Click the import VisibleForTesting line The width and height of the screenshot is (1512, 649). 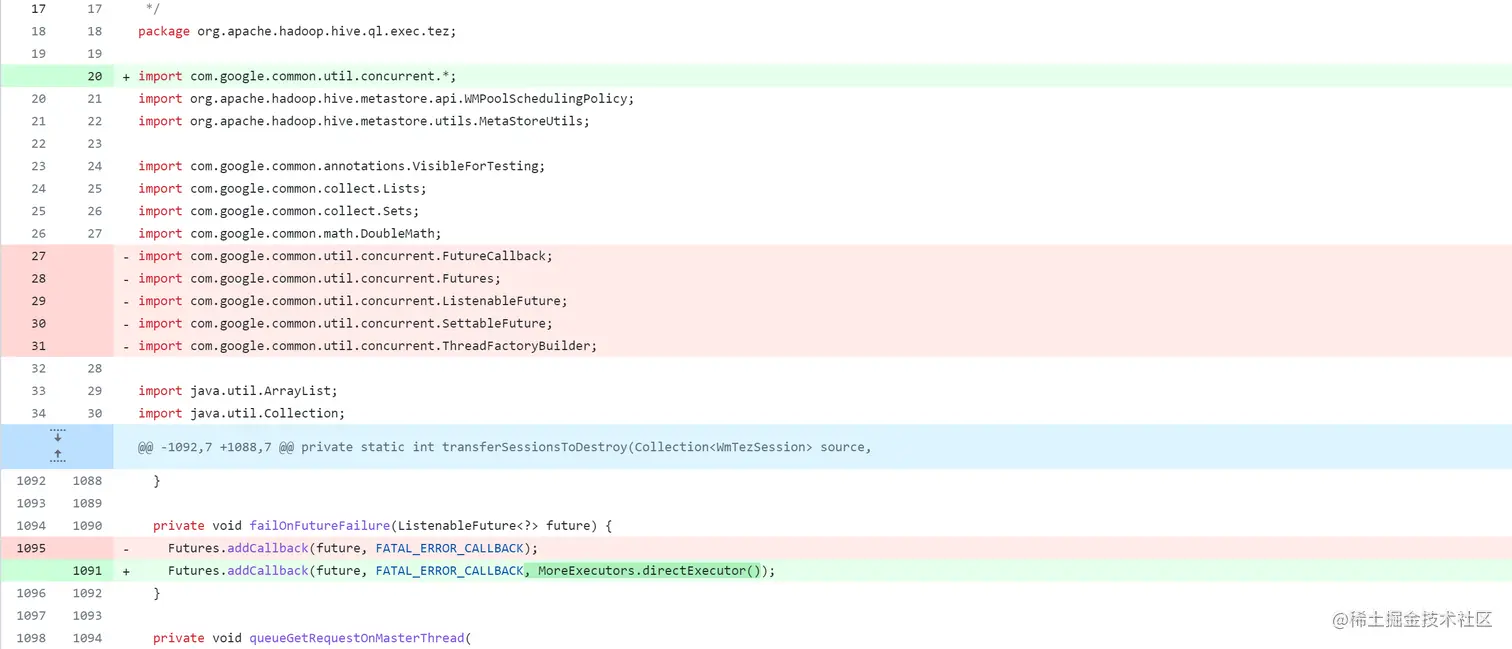pyautogui.click(x=341, y=166)
